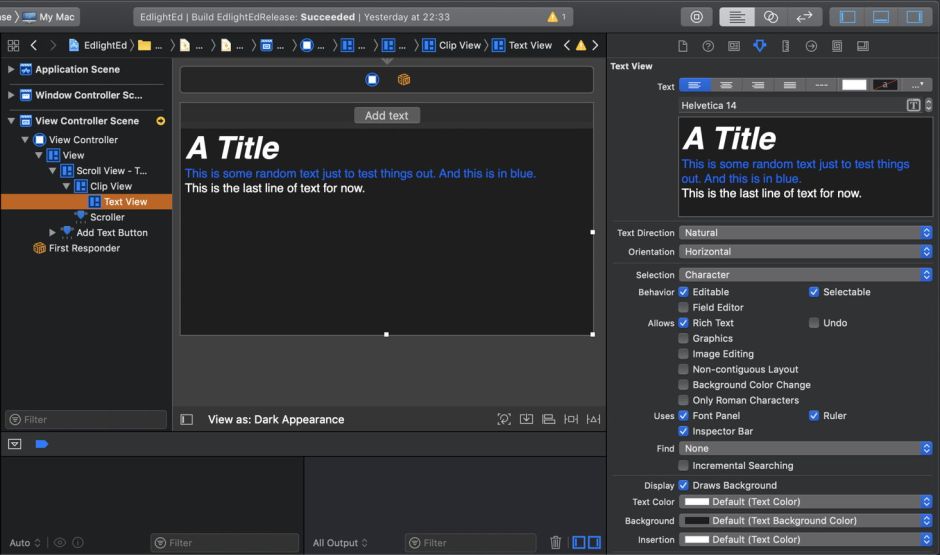The height and width of the screenshot is (555, 940).
Task: Open the Find dropdown set to None
Action: (805, 449)
